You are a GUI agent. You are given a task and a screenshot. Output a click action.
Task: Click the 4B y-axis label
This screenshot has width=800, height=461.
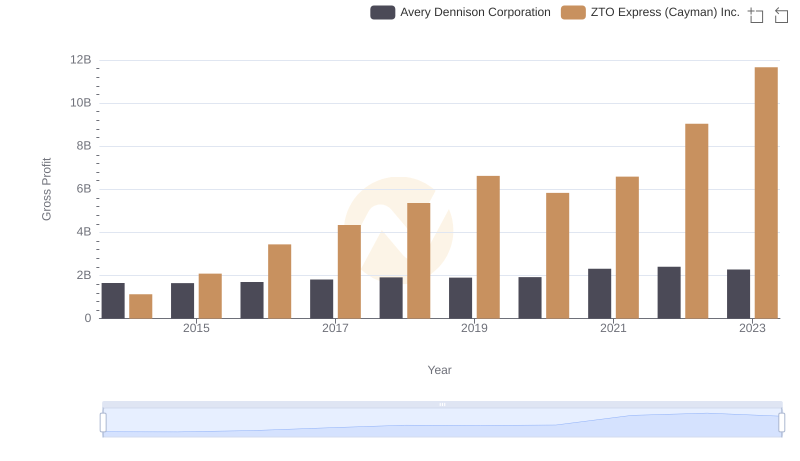84,232
